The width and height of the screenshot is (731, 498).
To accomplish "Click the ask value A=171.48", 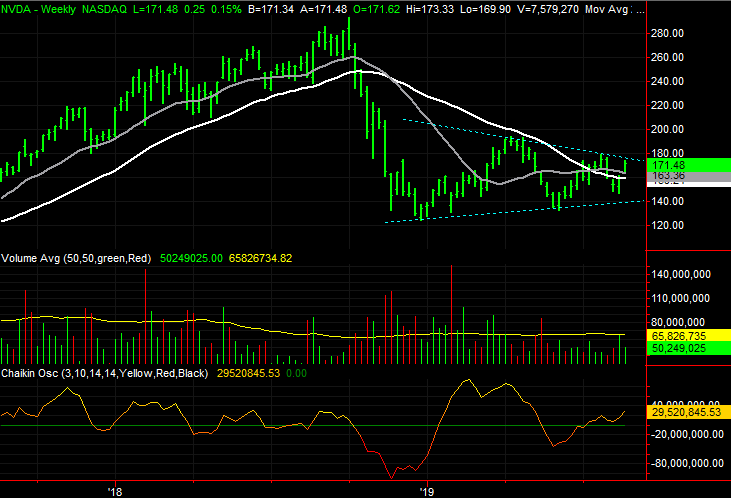I will pyautogui.click(x=324, y=9).
